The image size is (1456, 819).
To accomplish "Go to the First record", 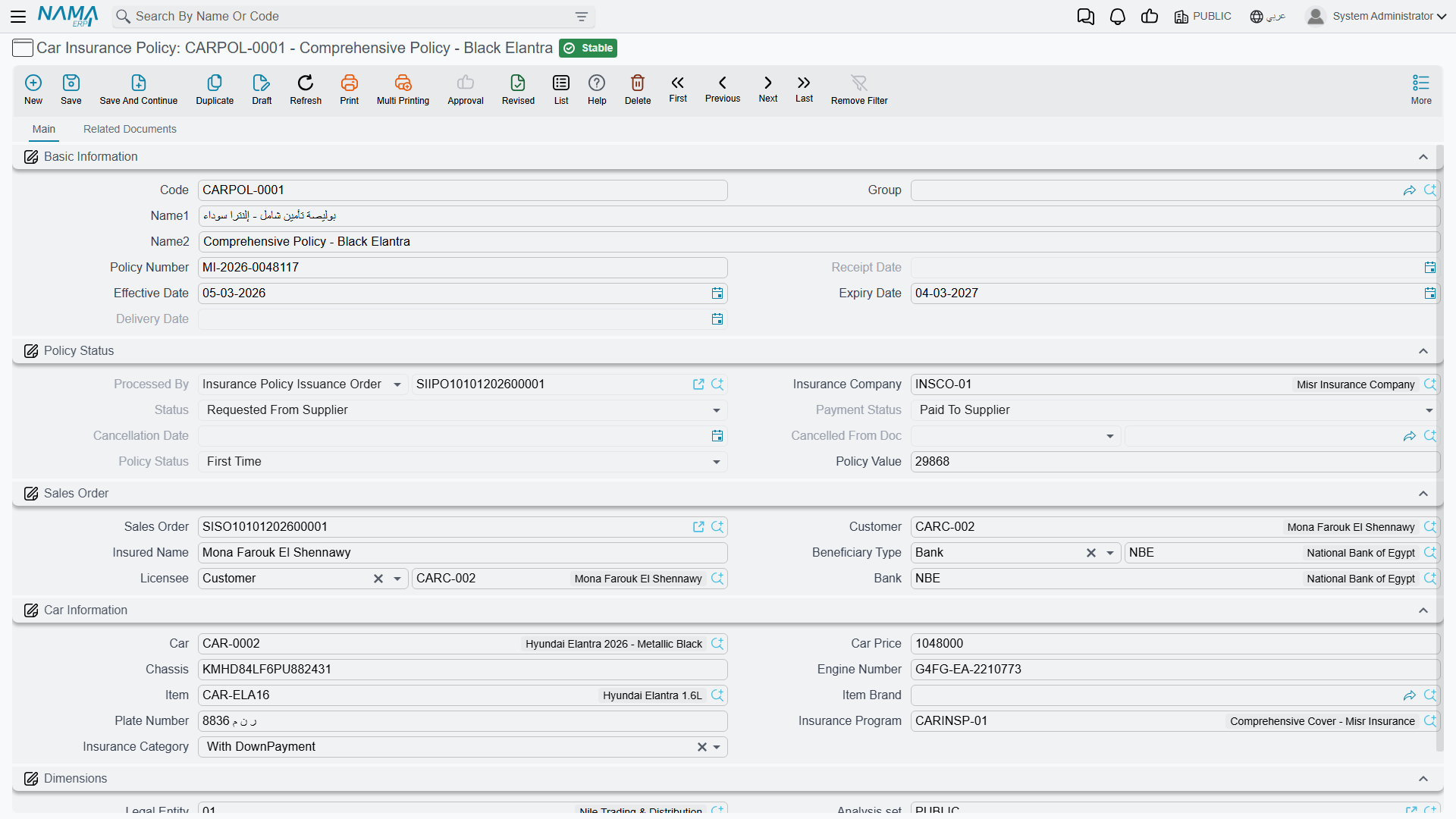I will (x=678, y=88).
